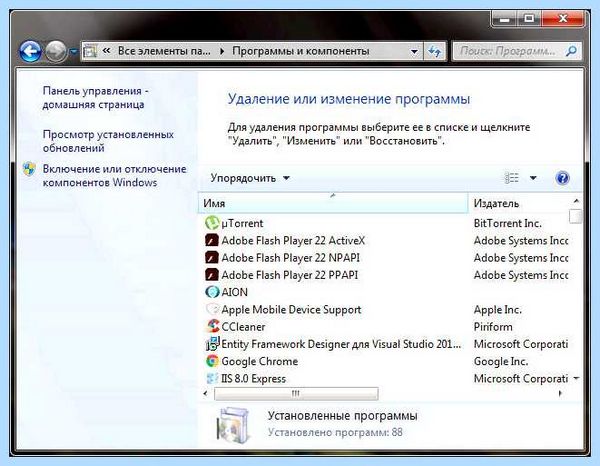This screenshot has height=466, width=600.
Task: Open the 'Упорядочить' menu
Action: (x=250, y=178)
